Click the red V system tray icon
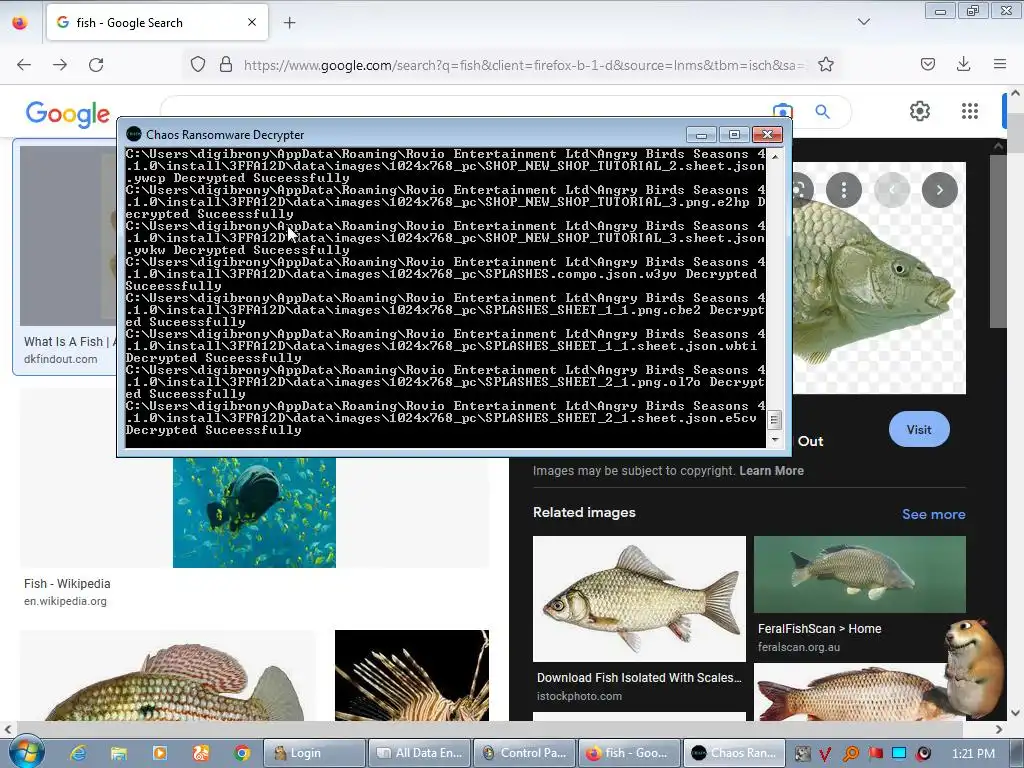Viewport: 1024px width, 768px height. (825, 754)
